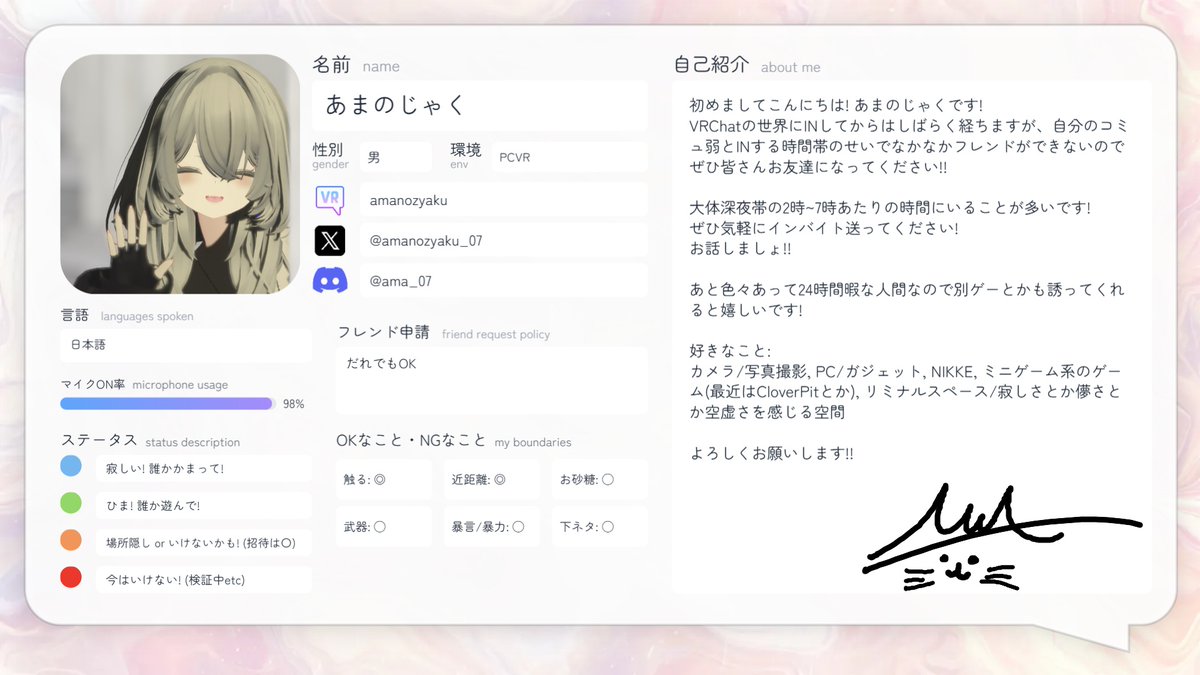This screenshot has height=675, width=1200.
Task: Click the VRChat ID field amanozyaku
Action: (503, 200)
